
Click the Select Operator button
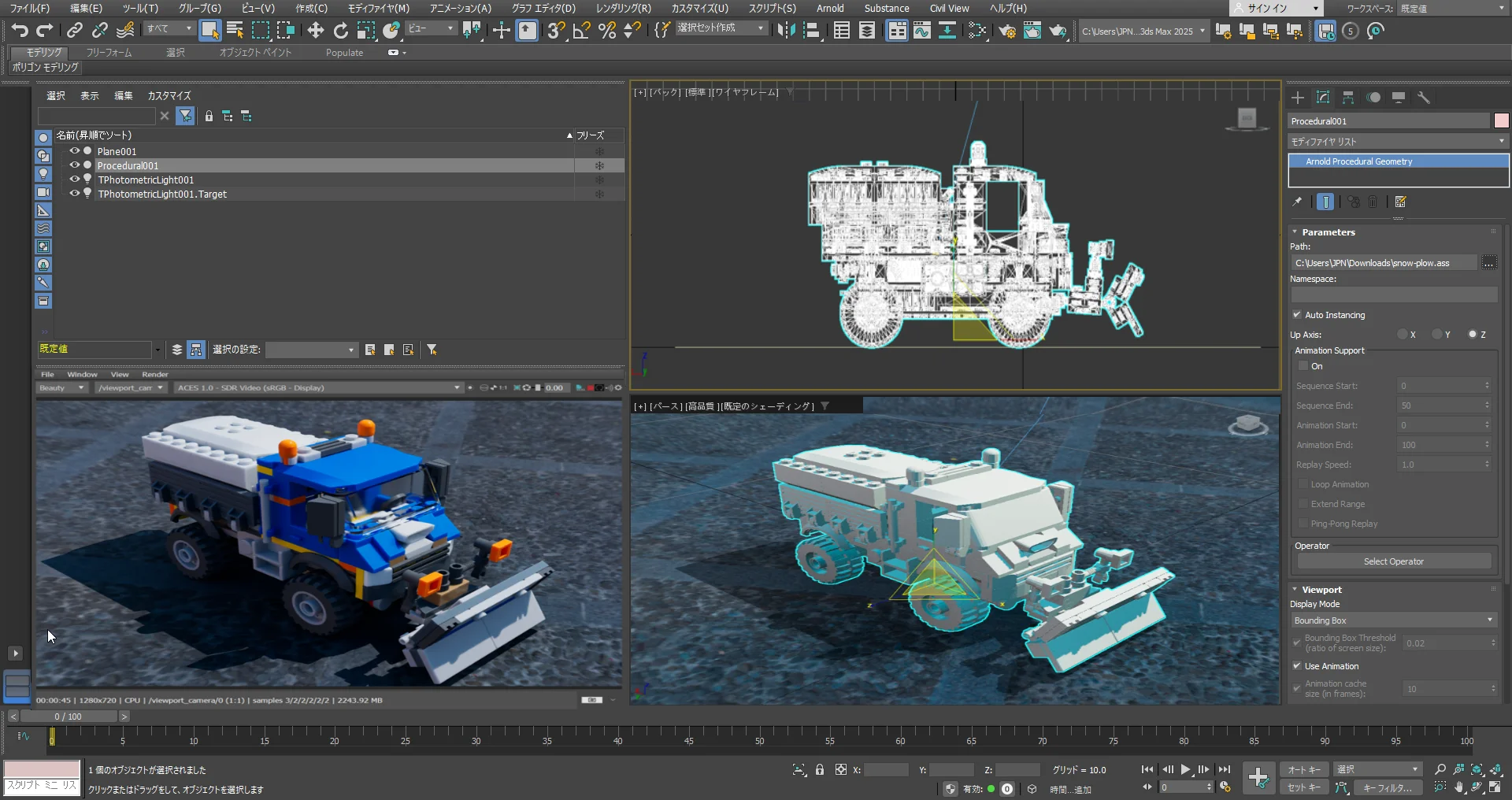click(1393, 561)
